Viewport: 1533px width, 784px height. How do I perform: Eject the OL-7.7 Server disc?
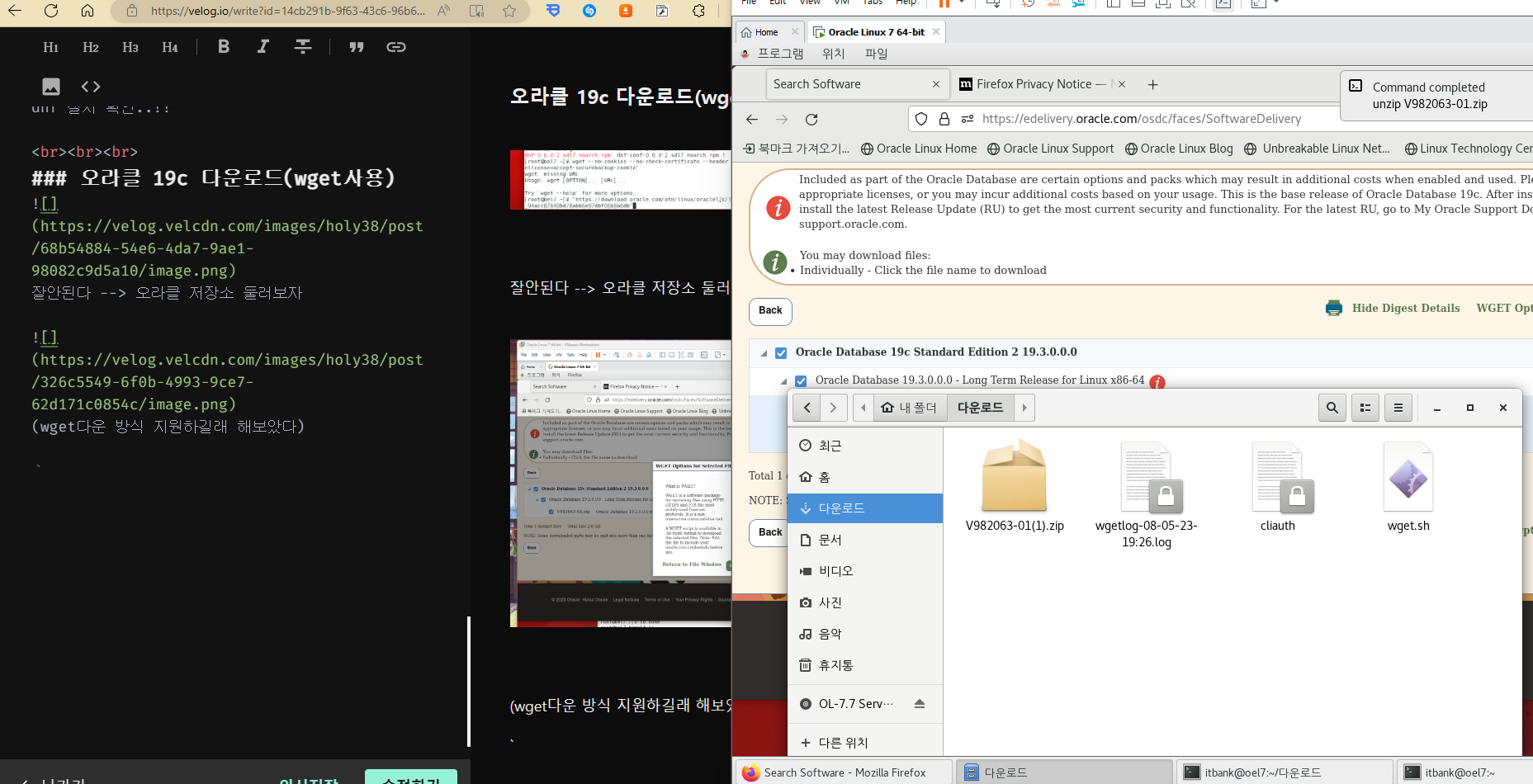(x=920, y=704)
